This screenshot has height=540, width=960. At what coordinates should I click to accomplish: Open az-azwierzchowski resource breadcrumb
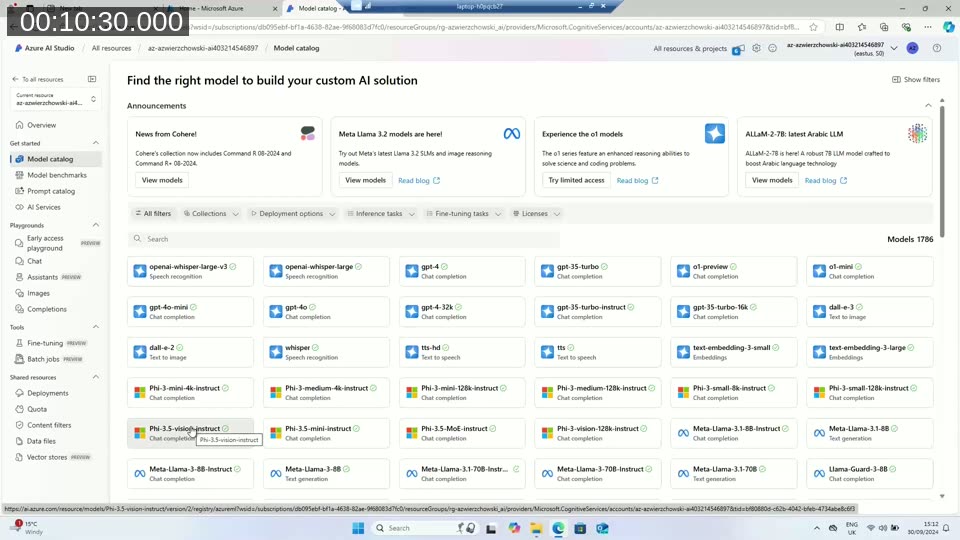(203, 48)
